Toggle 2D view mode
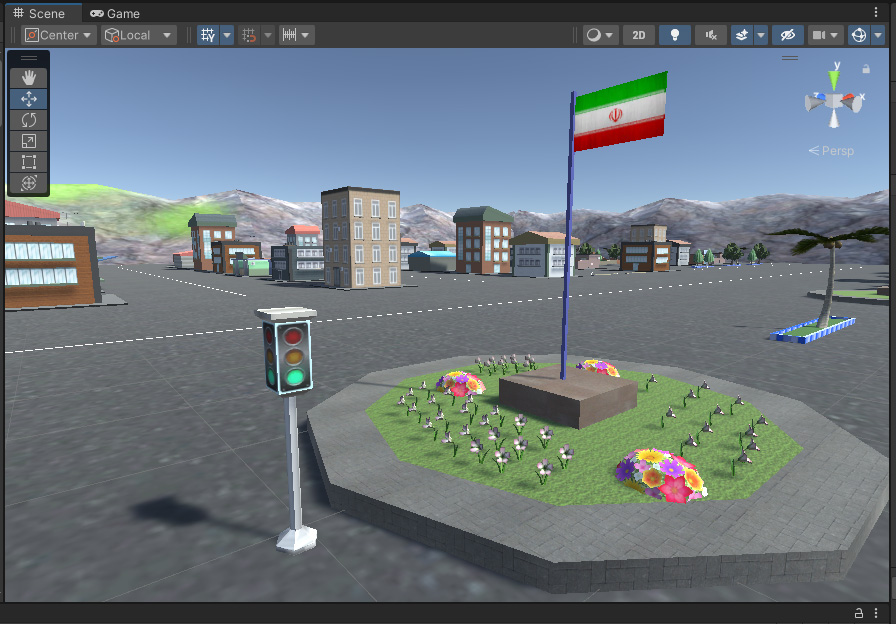This screenshot has width=896, height=624. [639, 35]
